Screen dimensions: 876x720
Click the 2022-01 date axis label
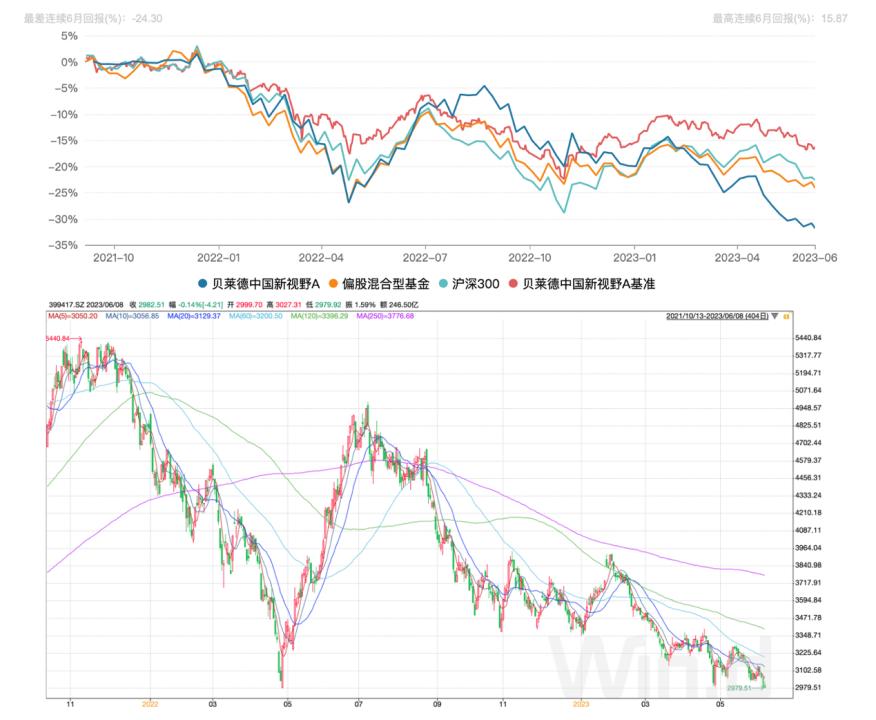coord(218,258)
